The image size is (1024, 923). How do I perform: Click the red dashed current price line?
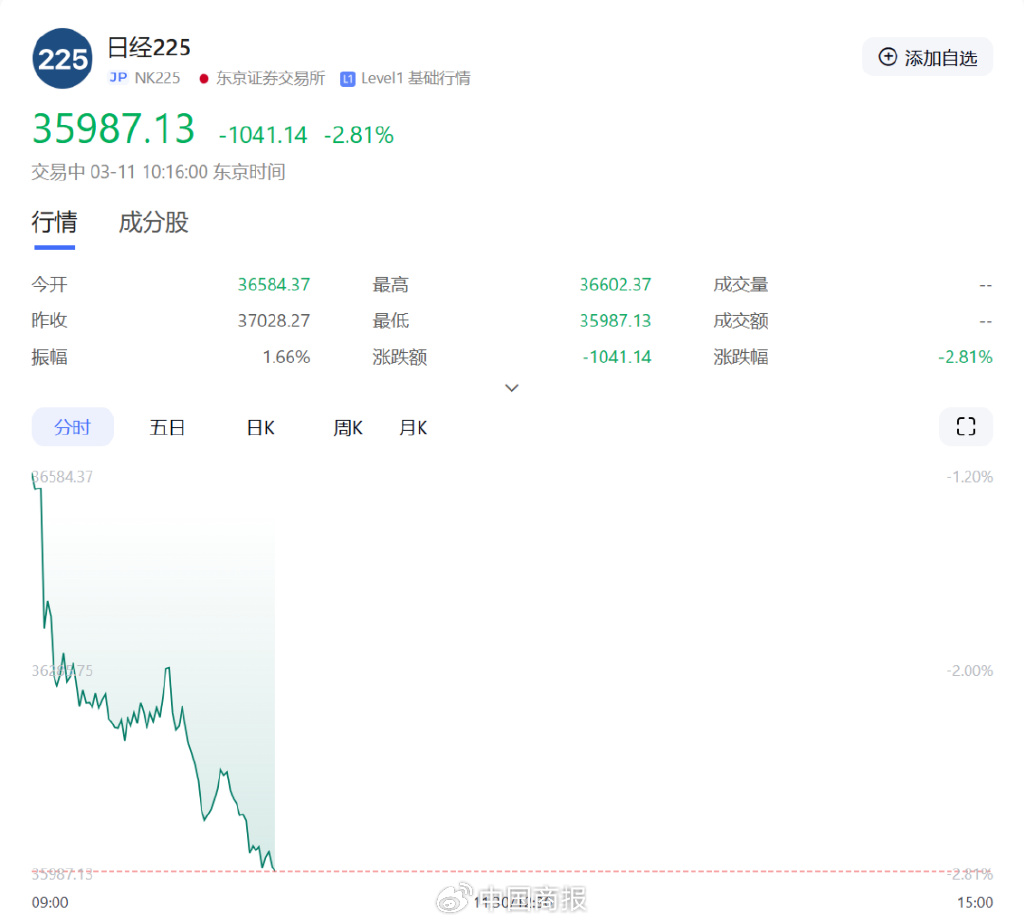(x=600, y=872)
